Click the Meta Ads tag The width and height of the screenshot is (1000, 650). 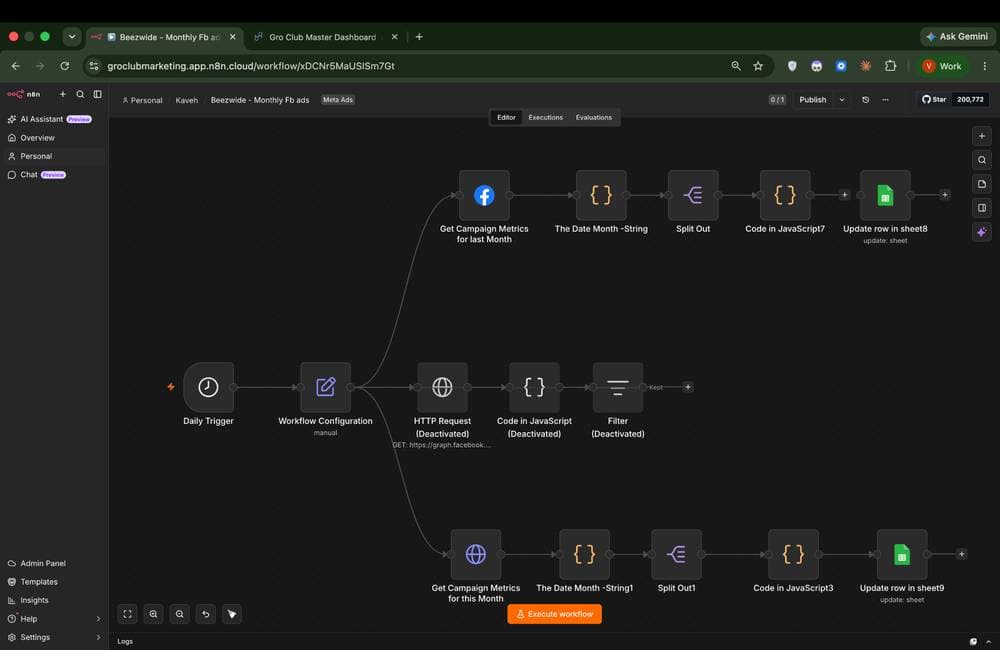pyautogui.click(x=338, y=100)
